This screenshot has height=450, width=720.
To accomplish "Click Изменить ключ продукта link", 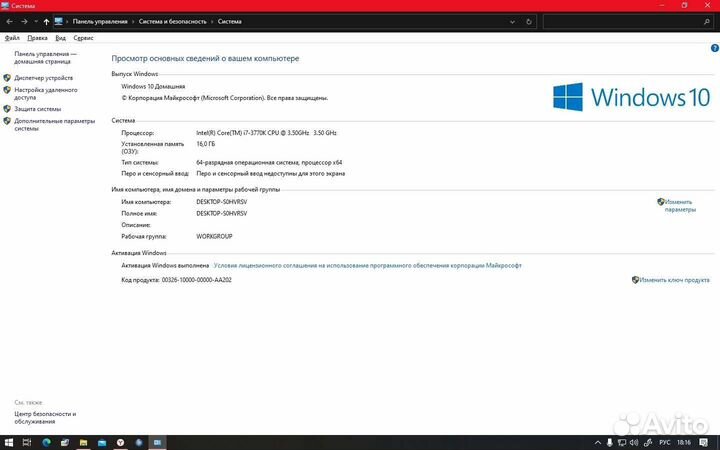I will tap(674, 280).
